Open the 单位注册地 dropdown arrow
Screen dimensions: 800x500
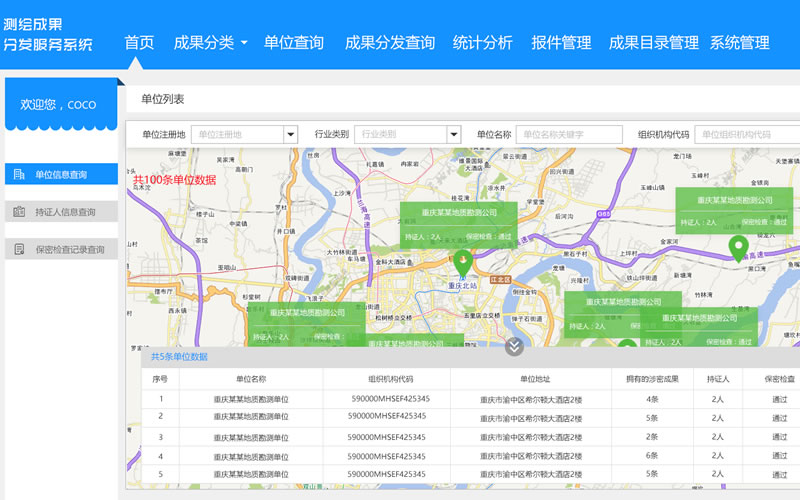click(x=290, y=135)
